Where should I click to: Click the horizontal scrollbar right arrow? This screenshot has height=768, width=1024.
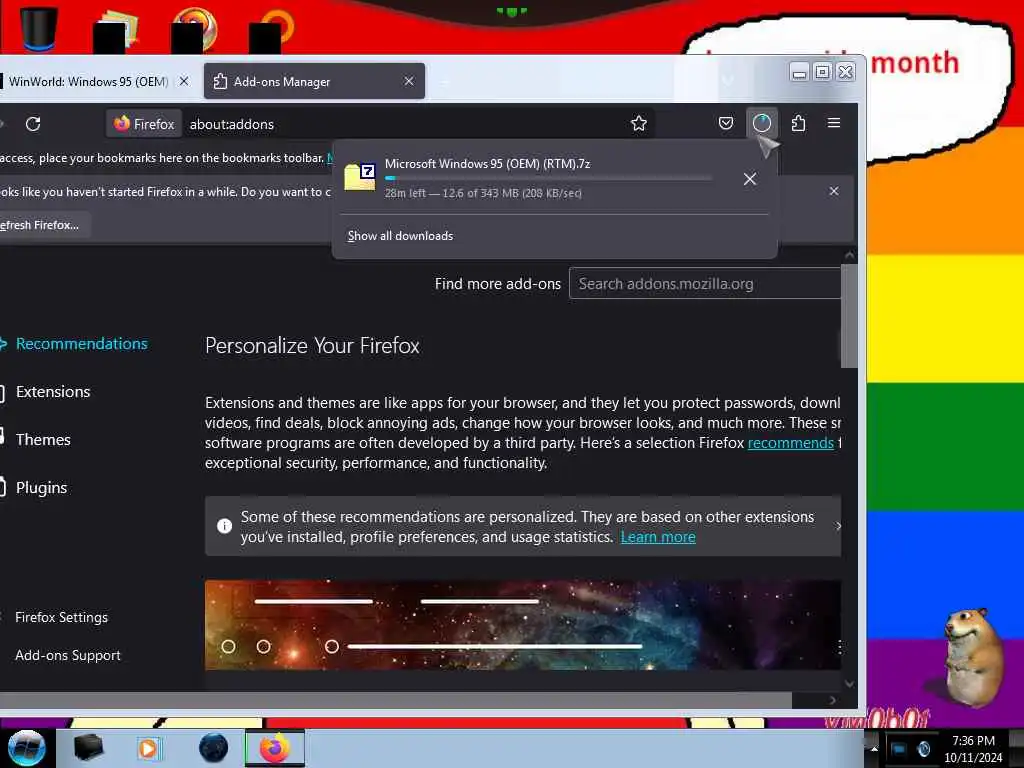832,700
